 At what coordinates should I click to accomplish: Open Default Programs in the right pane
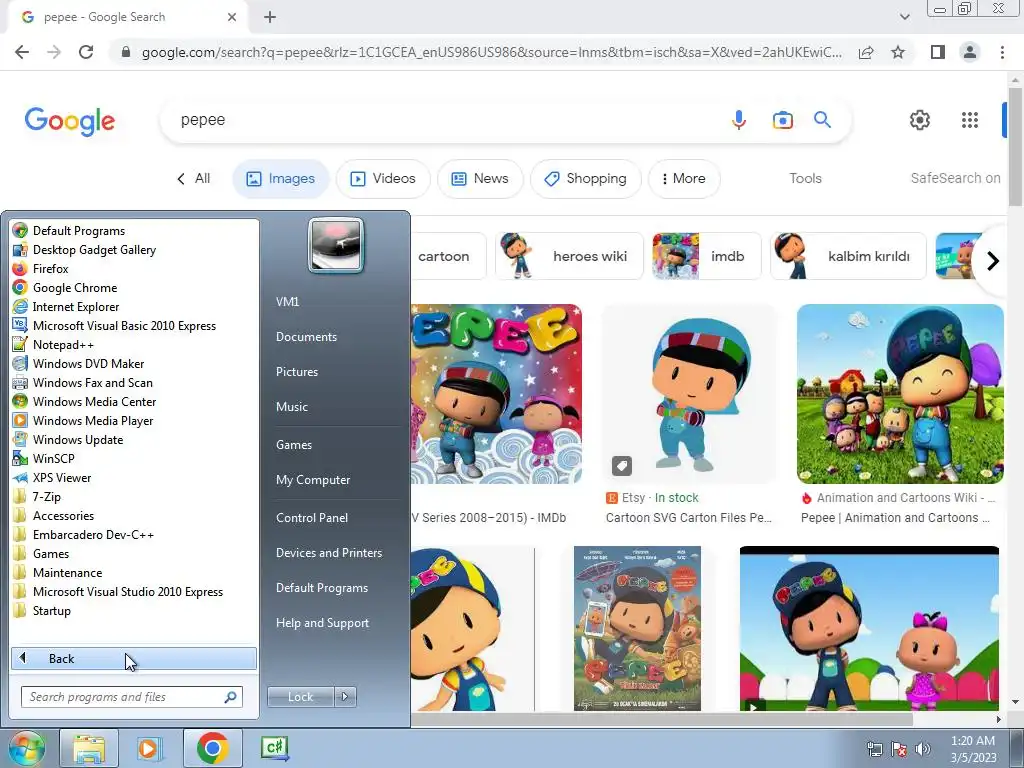321,588
